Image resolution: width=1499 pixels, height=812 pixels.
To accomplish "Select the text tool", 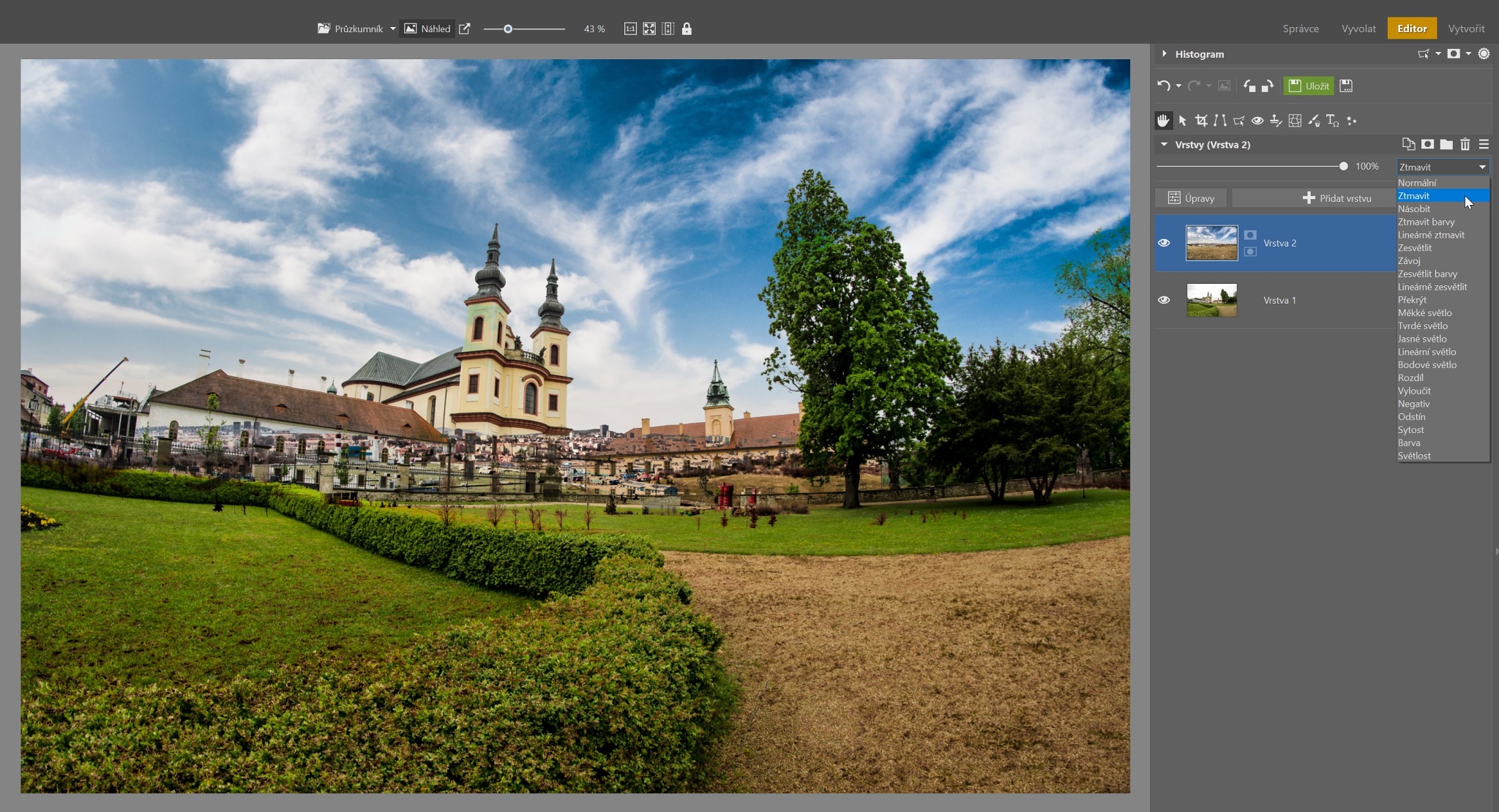I will (1332, 121).
